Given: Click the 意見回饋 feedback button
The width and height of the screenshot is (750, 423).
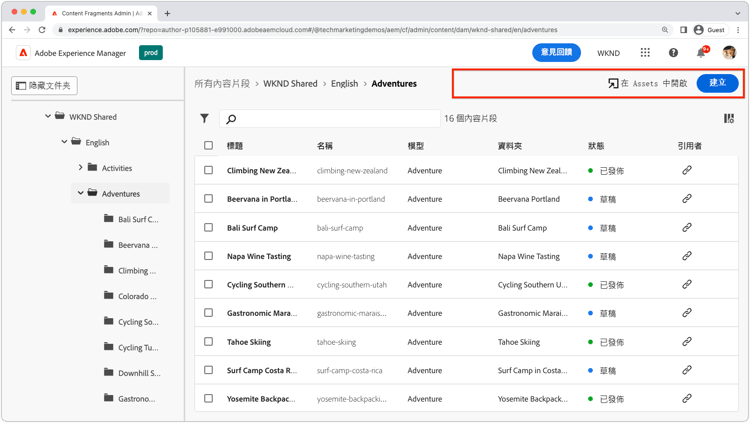Looking at the screenshot, I should 556,52.
